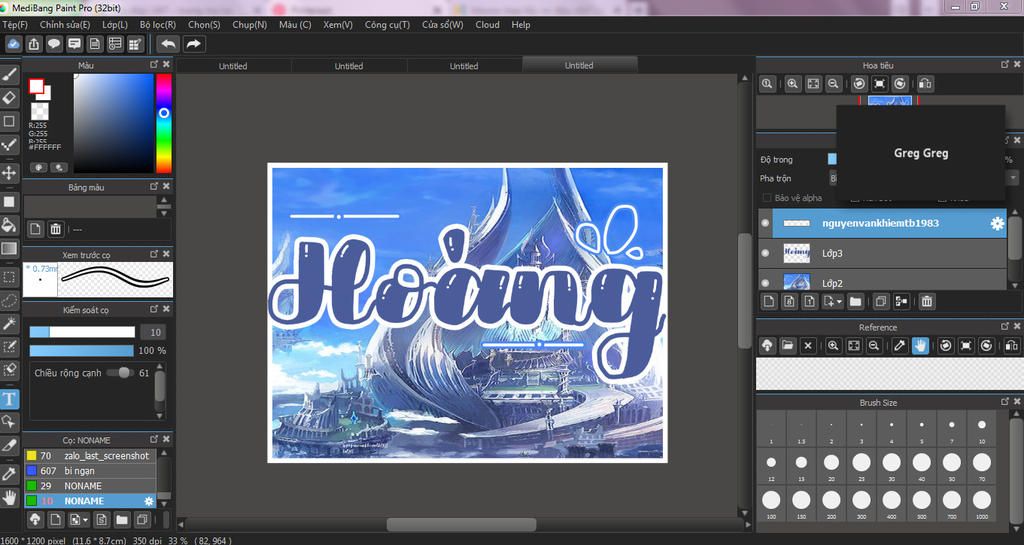The height and width of the screenshot is (545, 1024).
Task: Click the transparent color swatch
Action: coord(40,111)
